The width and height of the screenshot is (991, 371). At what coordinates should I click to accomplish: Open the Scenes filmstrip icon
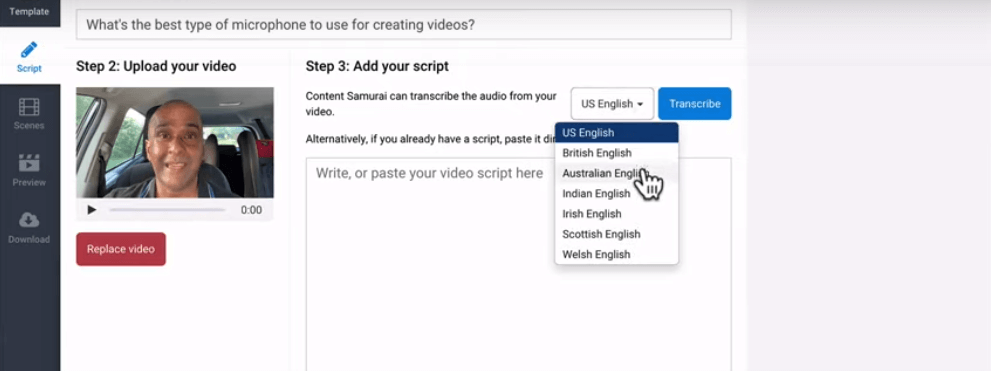pos(29,107)
